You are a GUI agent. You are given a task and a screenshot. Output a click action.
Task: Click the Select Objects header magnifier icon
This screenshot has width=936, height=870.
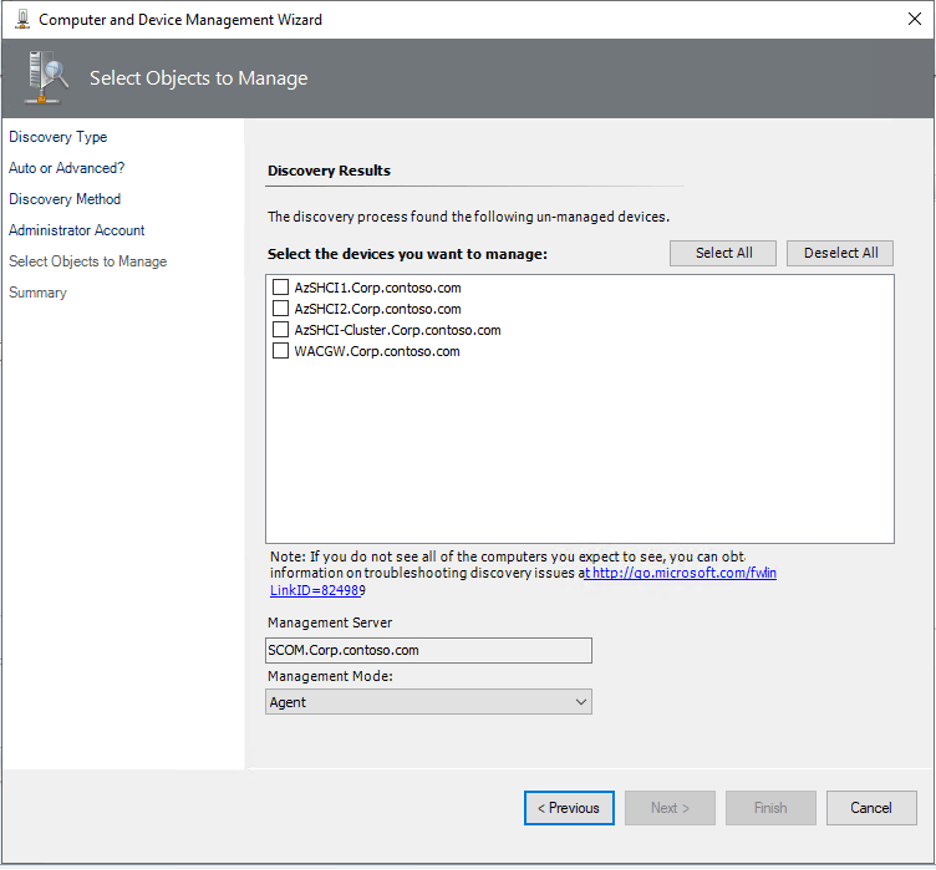pyautogui.click(x=49, y=78)
